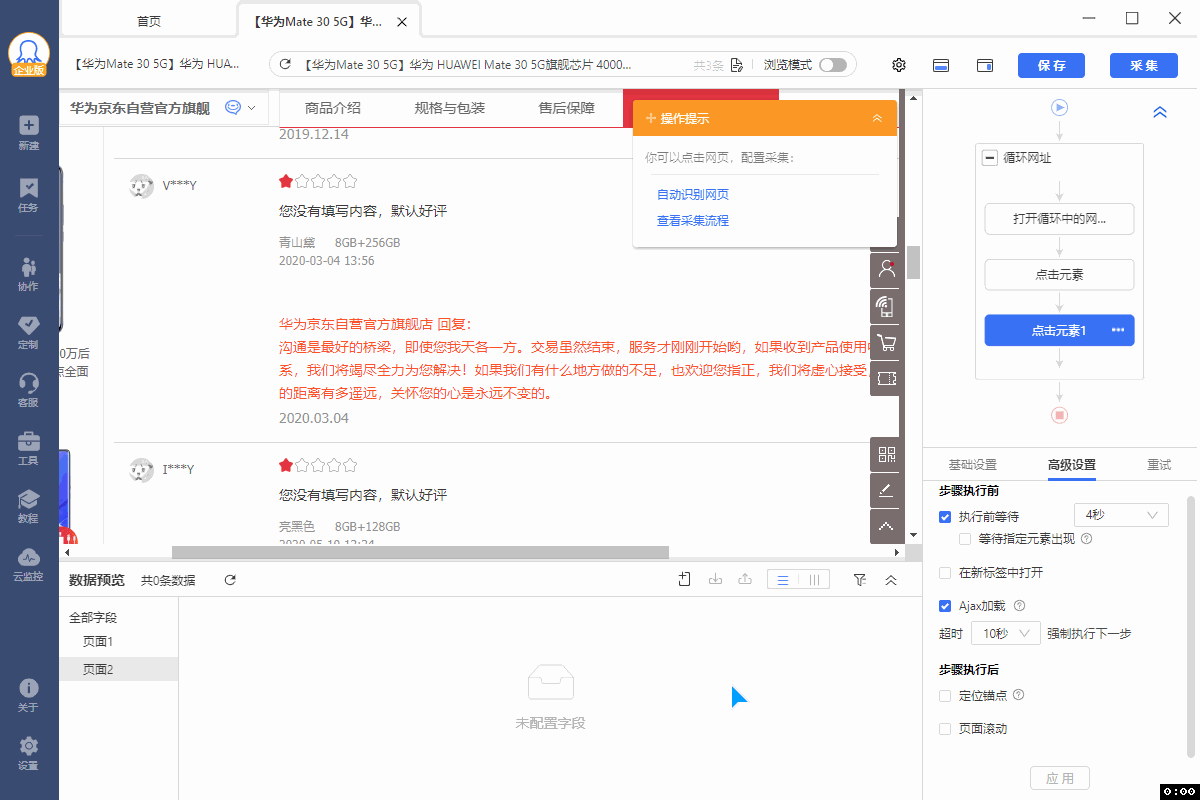This screenshot has width=1200, height=800.
Task: Collapse the workflow panel with double chevron
Action: tap(1160, 112)
